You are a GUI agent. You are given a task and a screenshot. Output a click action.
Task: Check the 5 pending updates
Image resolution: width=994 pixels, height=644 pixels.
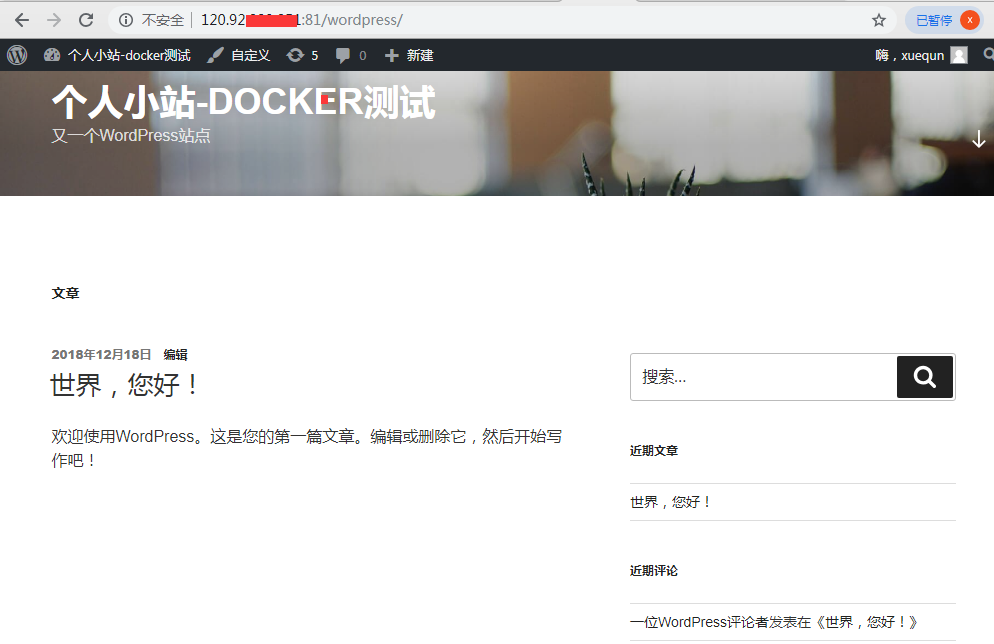(302, 55)
